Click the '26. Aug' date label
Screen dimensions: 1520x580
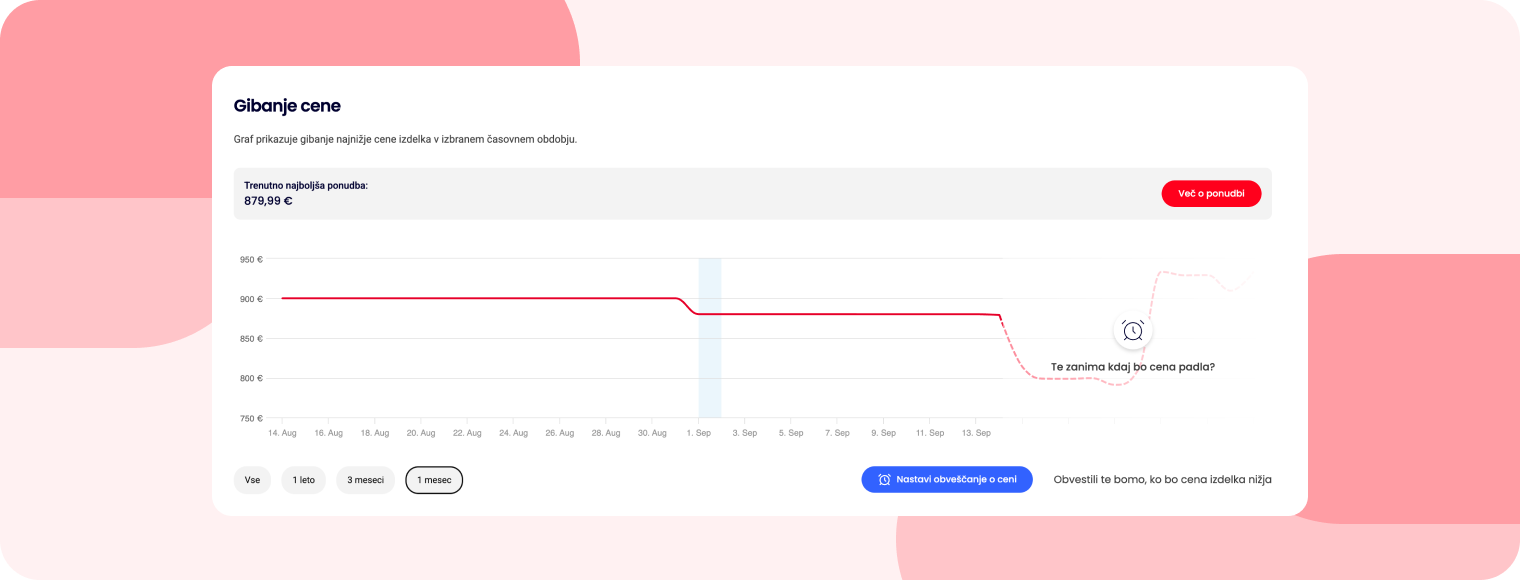(559, 433)
